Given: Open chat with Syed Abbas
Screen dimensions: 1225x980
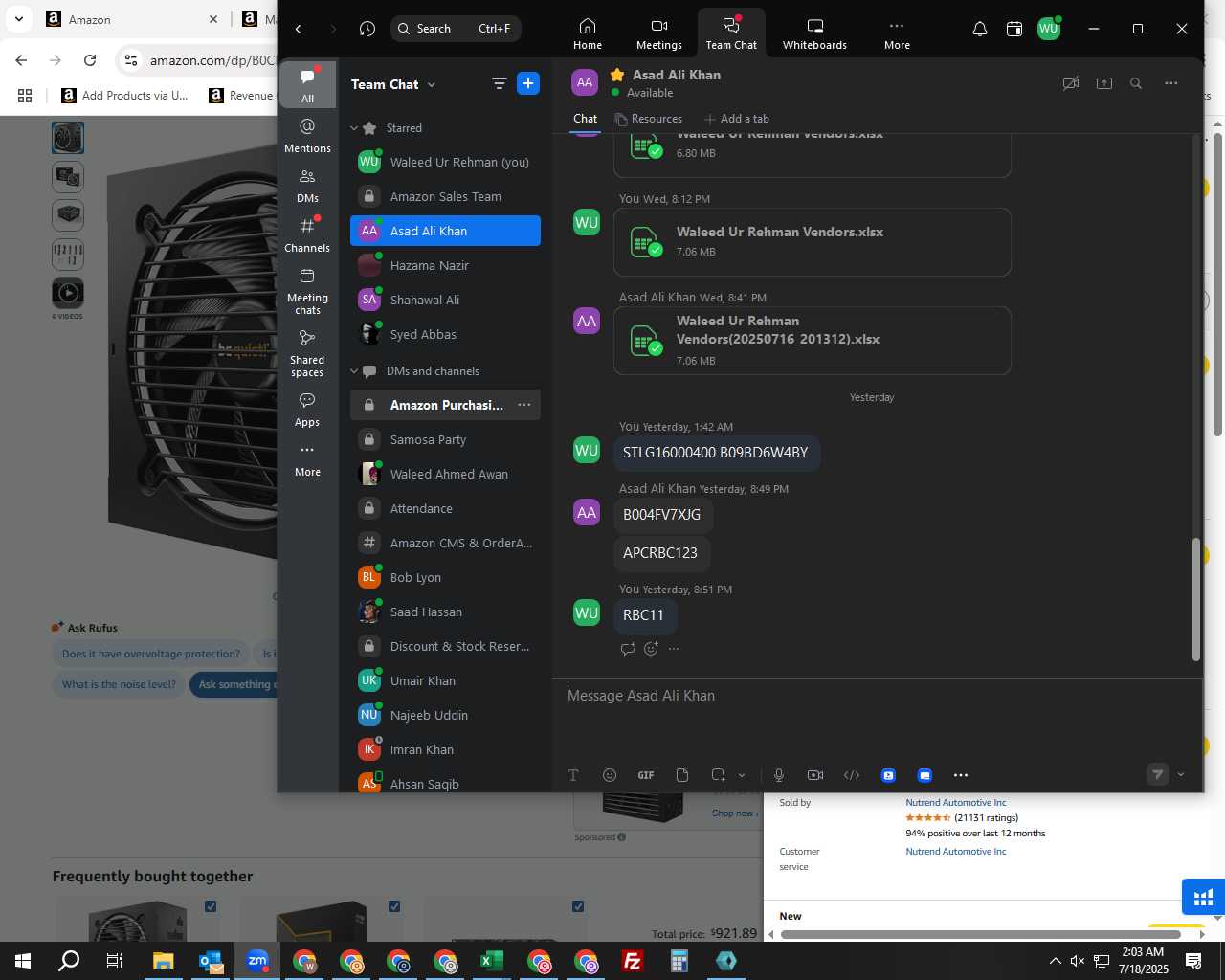Looking at the screenshot, I should coord(446,334).
